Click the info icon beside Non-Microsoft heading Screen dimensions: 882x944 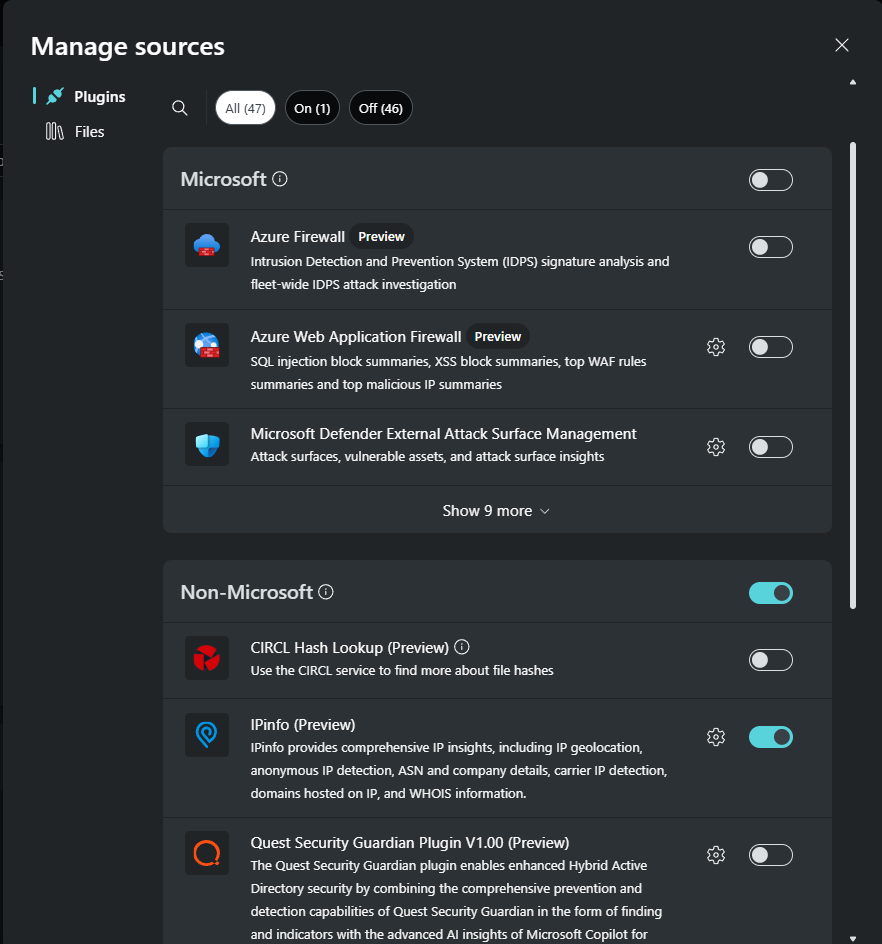(326, 592)
